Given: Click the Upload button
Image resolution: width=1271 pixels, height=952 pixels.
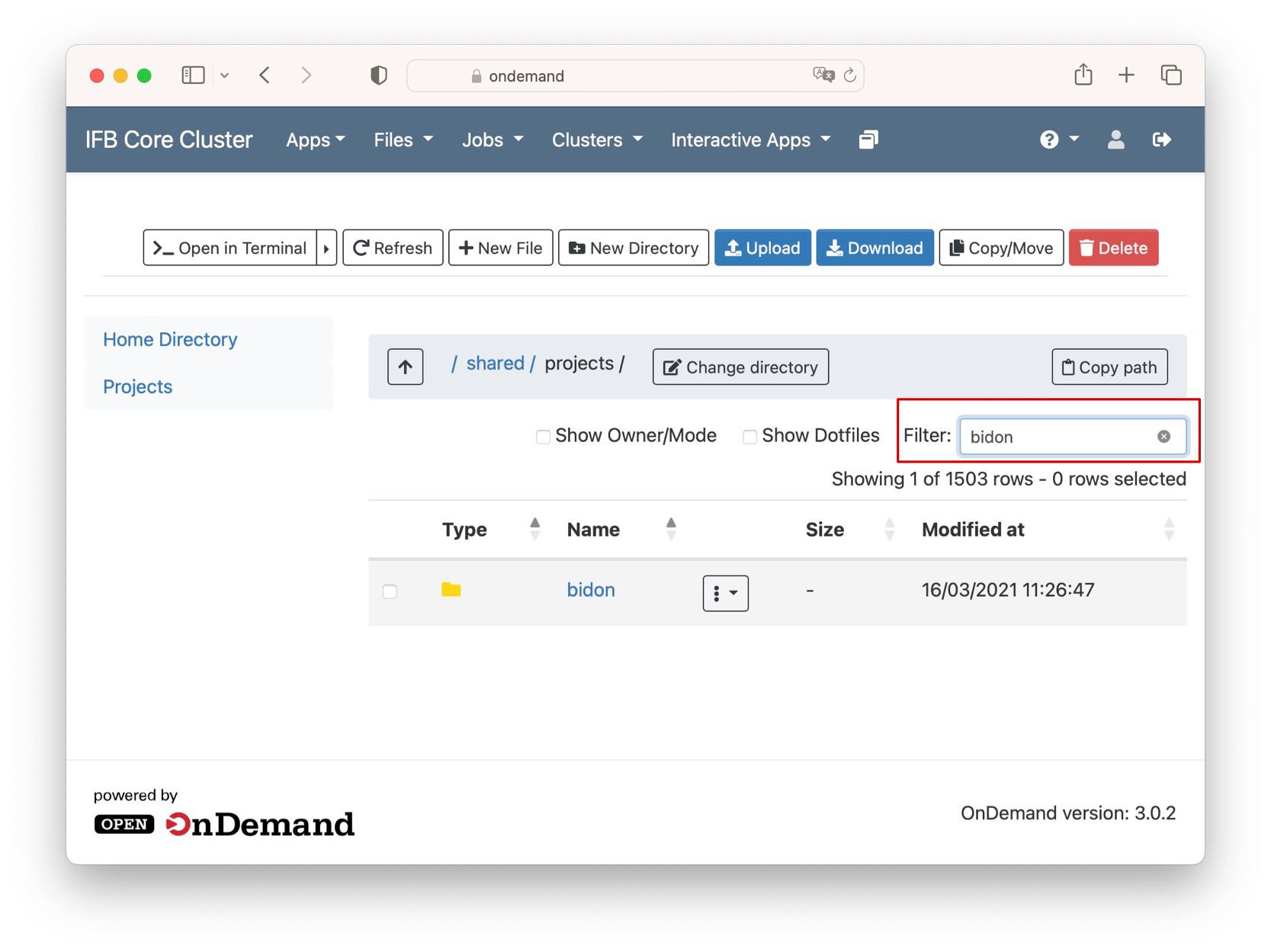Looking at the screenshot, I should pos(762,248).
